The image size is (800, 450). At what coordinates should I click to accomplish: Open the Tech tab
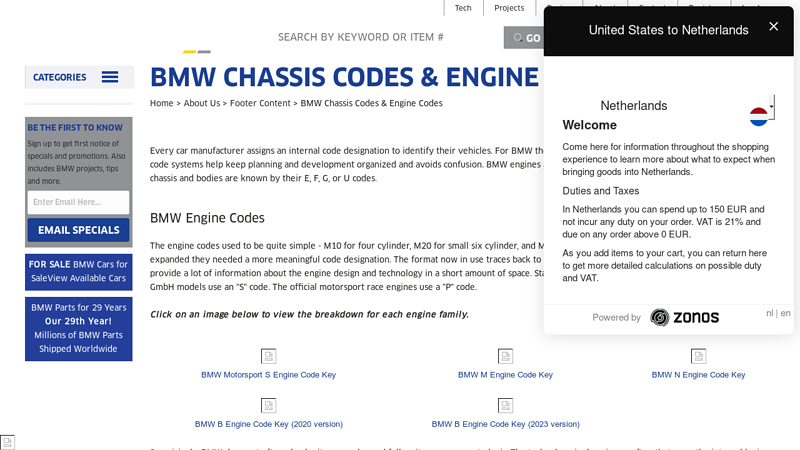coord(463,8)
